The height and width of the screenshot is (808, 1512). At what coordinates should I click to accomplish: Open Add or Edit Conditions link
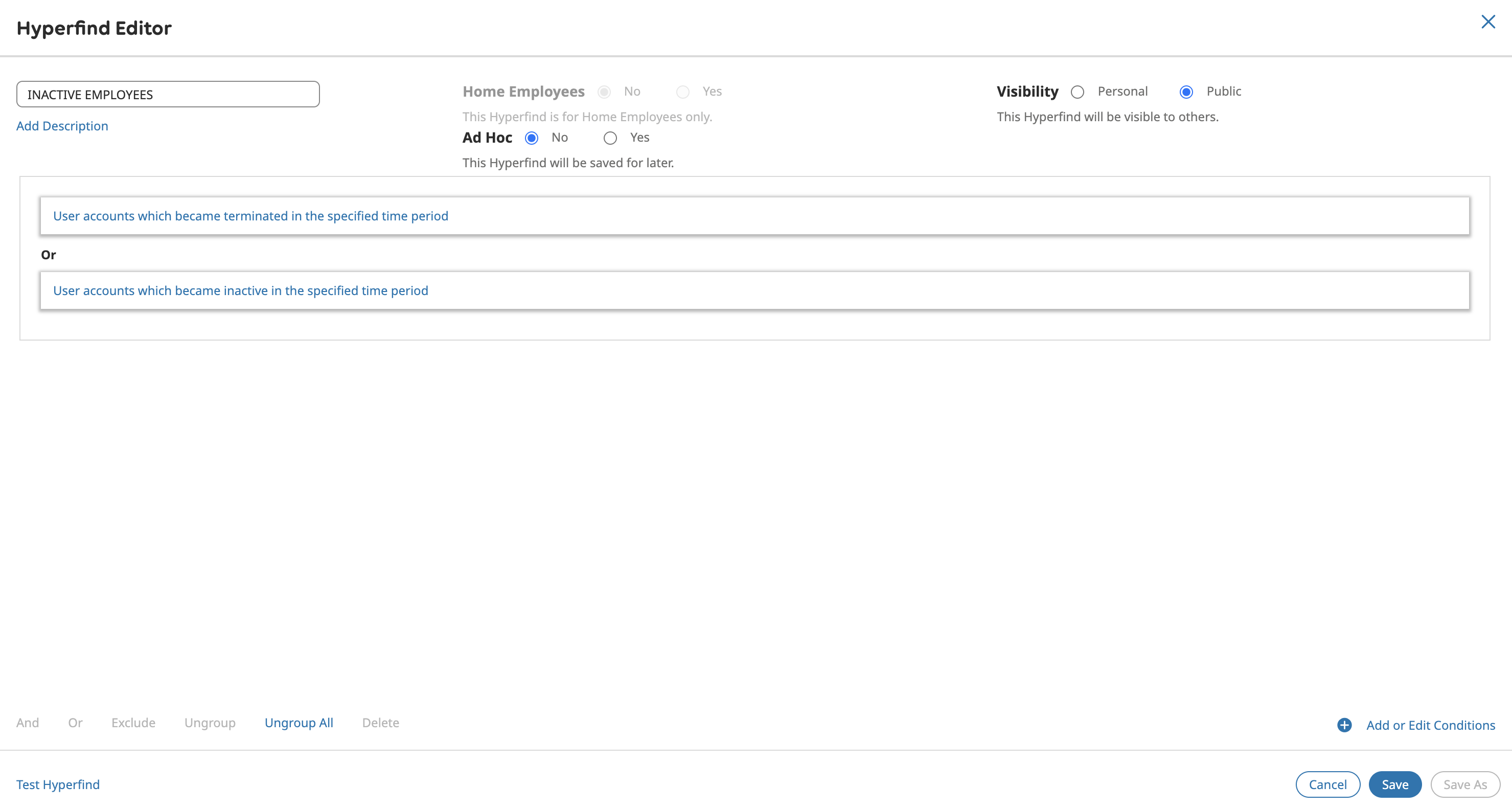click(x=1430, y=725)
